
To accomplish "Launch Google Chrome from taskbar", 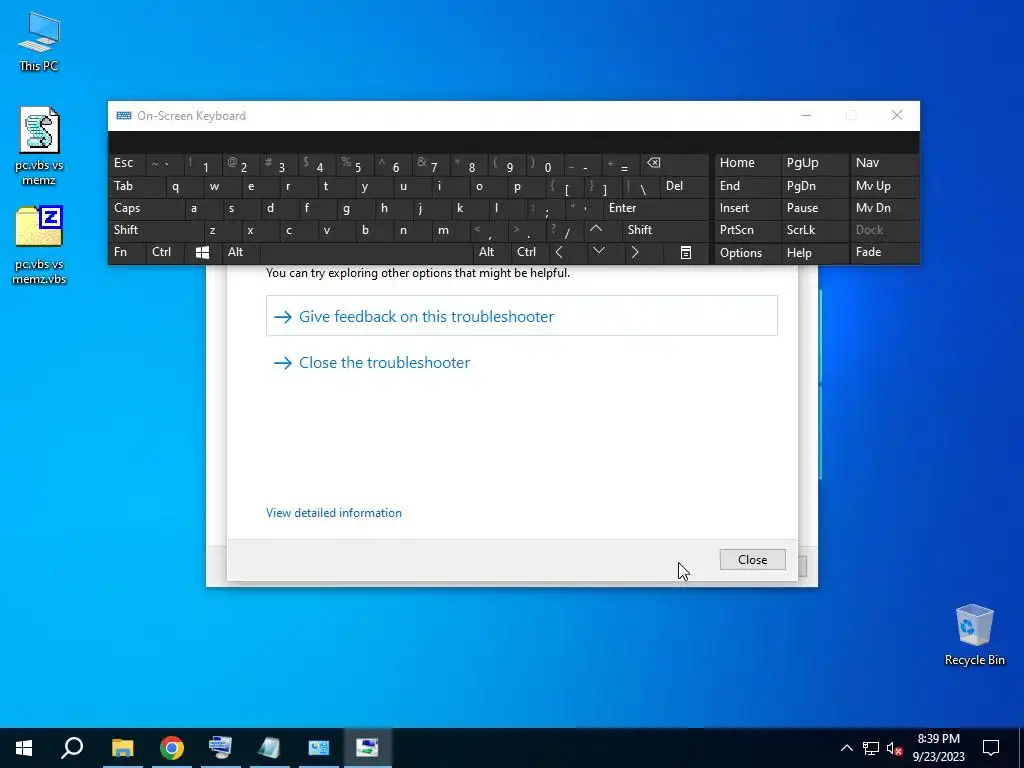I will (171, 748).
